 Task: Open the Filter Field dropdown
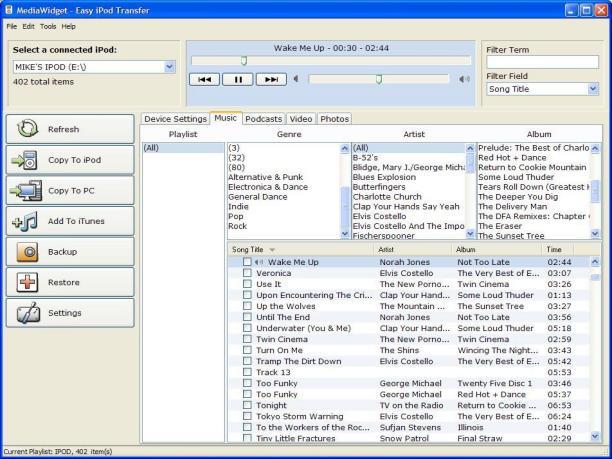(x=593, y=89)
